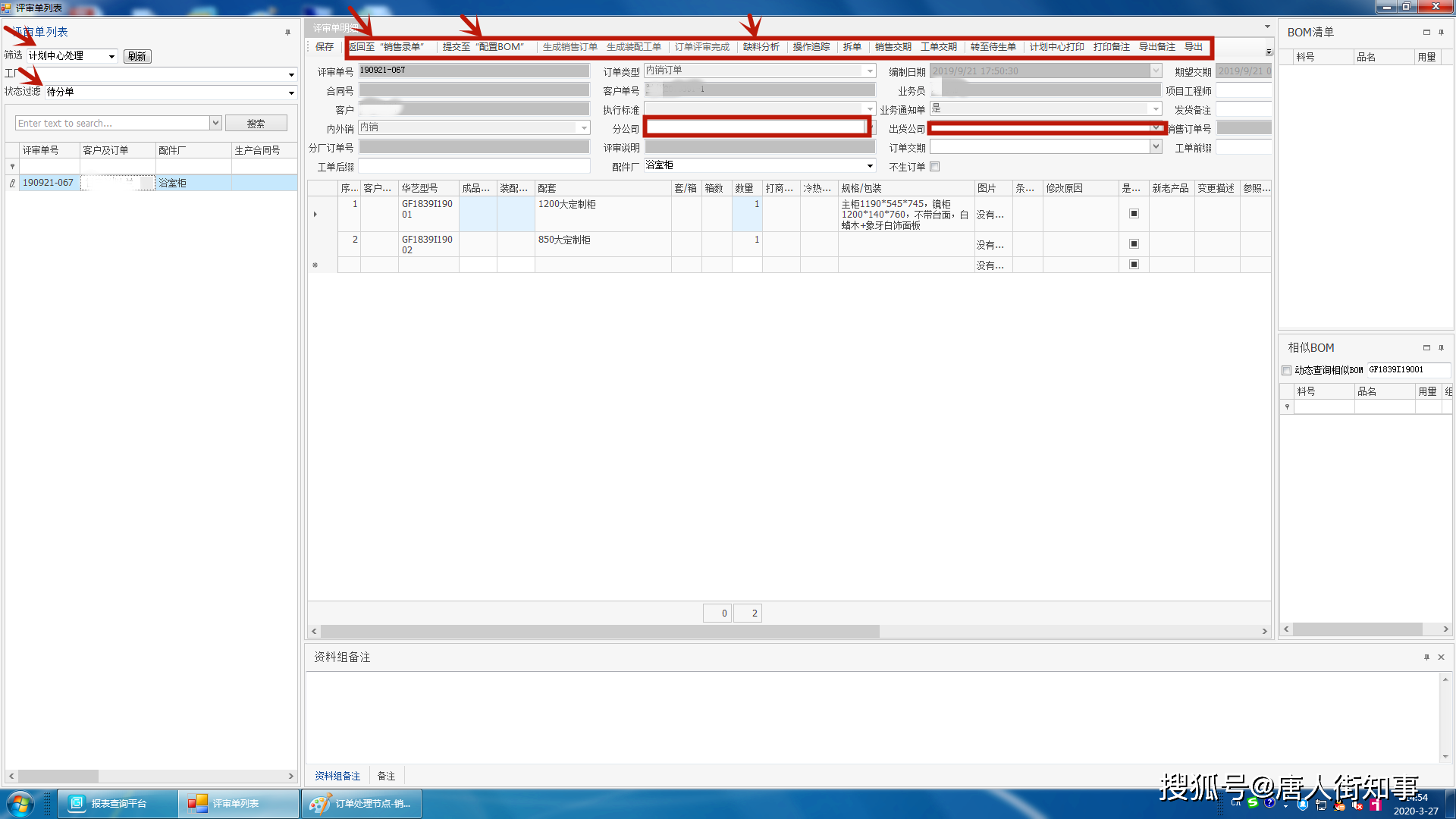This screenshot has height=819, width=1456.
Task: Click 缺料分析 in the toolbar
Action: click(761, 47)
